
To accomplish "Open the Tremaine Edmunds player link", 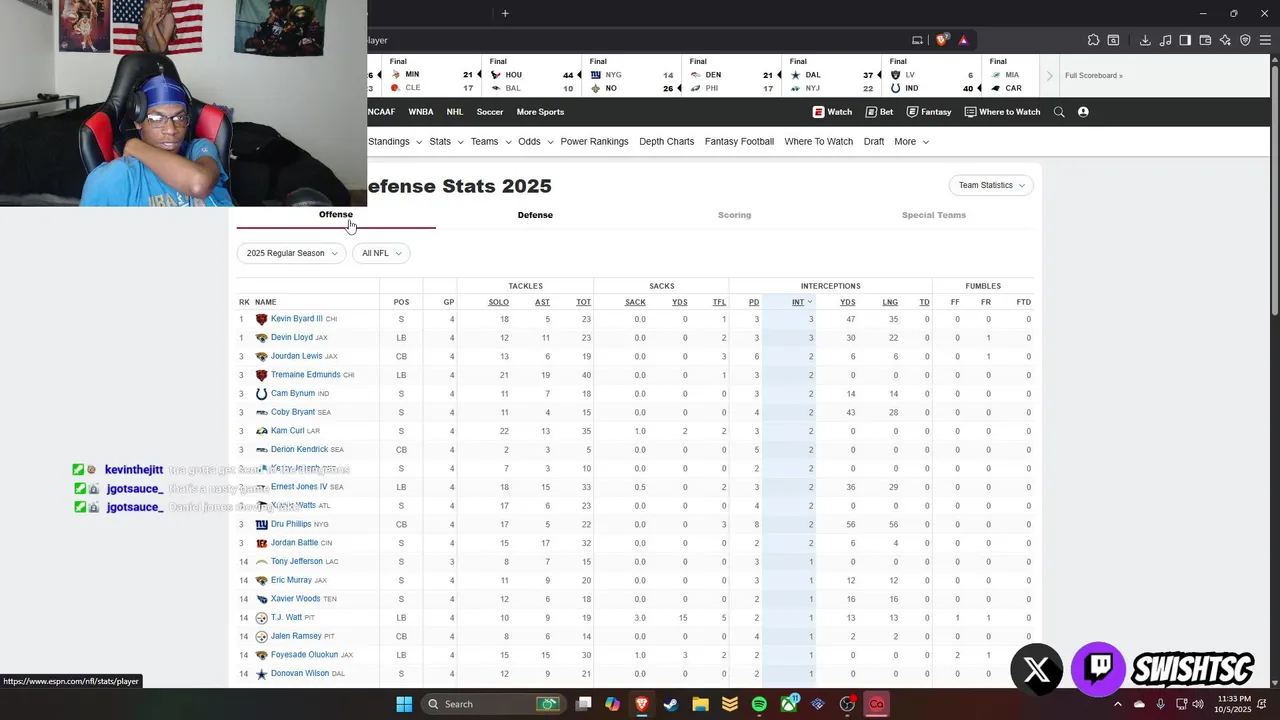I will [305, 375].
